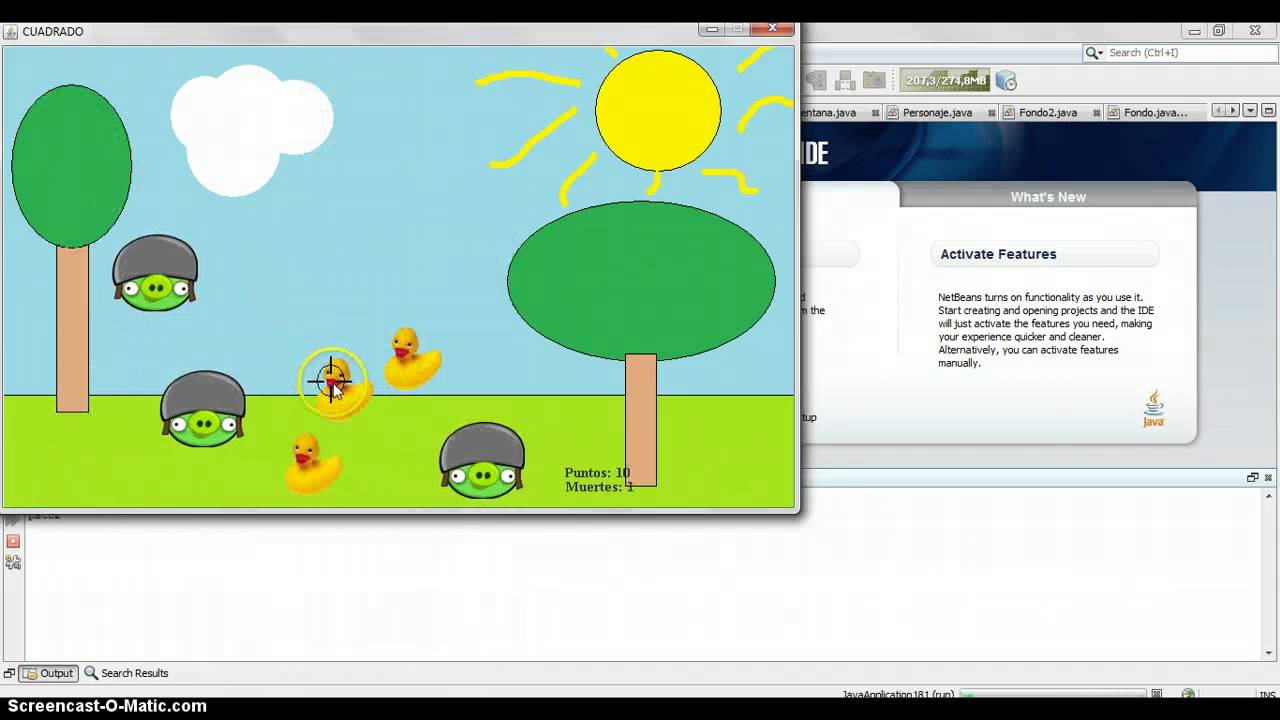The image size is (1280, 720).
Task: Open the Output window tab
Action: pyautogui.click(x=49, y=673)
